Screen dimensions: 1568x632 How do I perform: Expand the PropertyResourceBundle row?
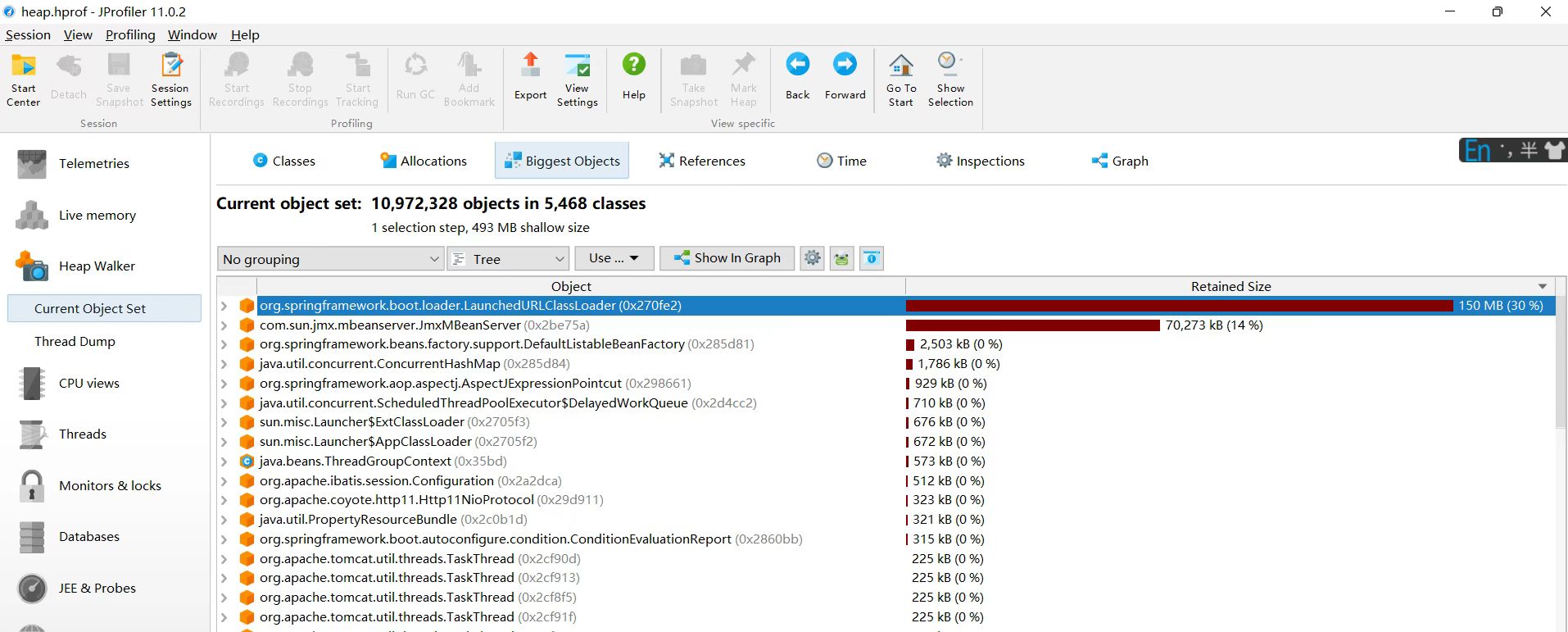click(x=224, y=520)
